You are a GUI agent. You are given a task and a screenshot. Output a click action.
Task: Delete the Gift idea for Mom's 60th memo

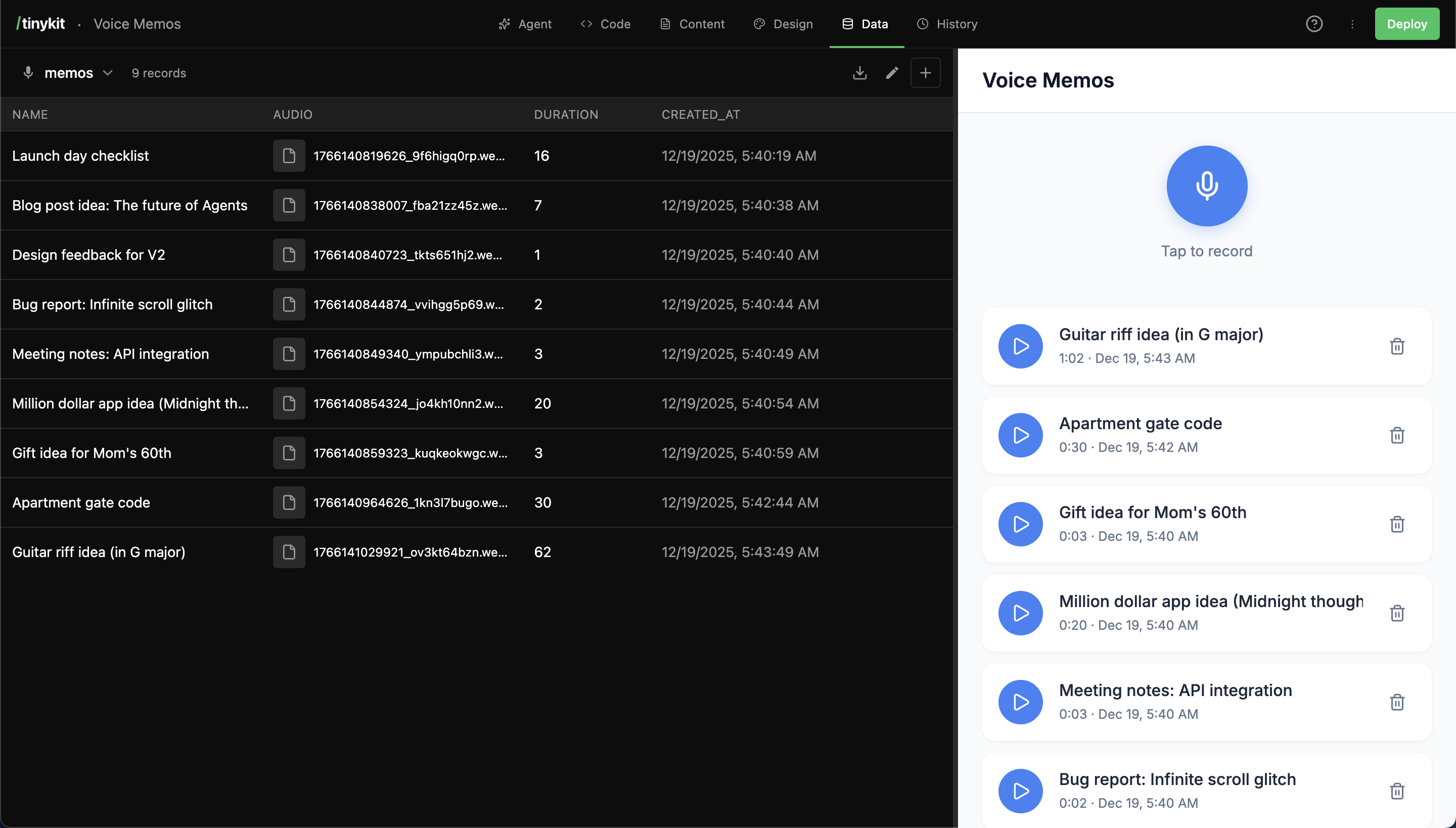[x=1397, y=524]
